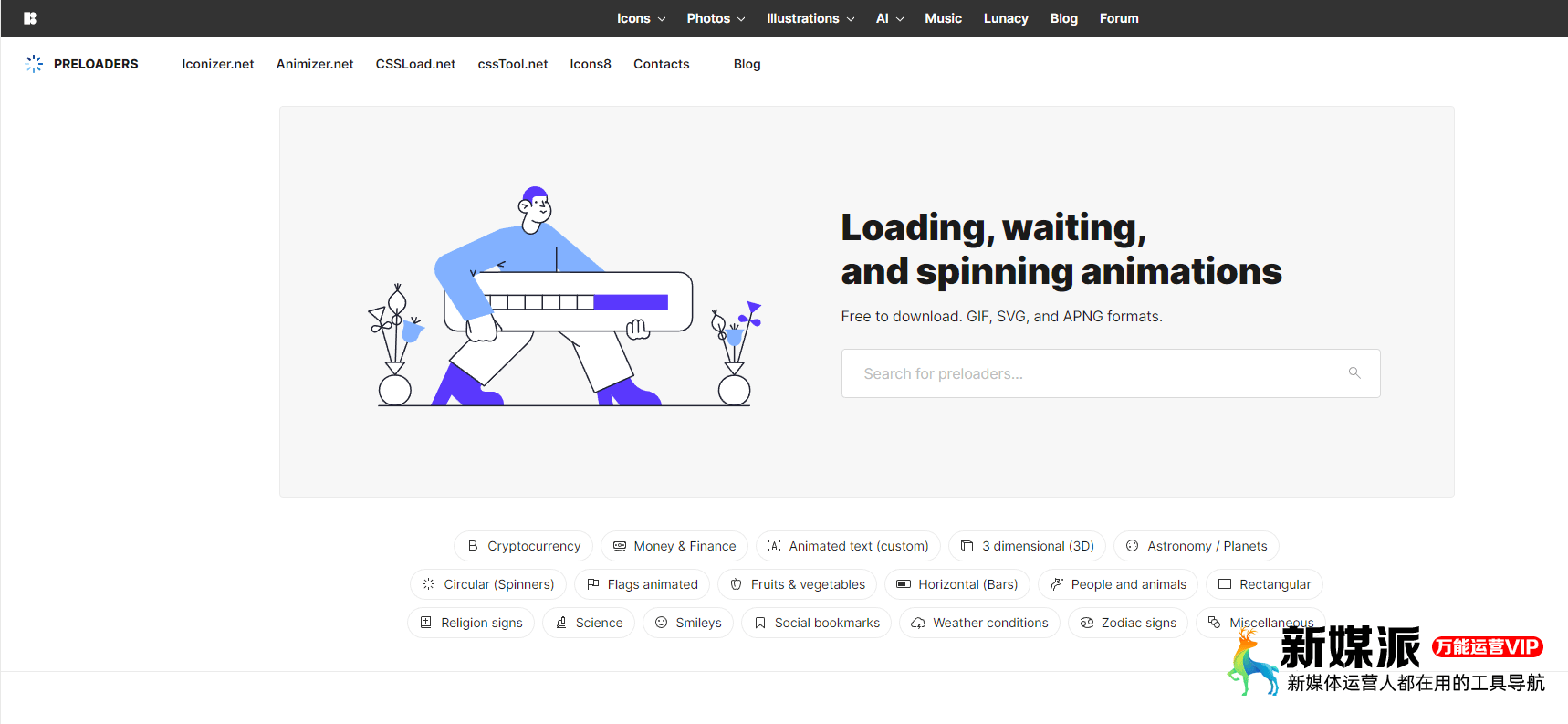Open the Contacts page
The height and width of the screenshot is (724, 1568).
click(x=662, y=64)
